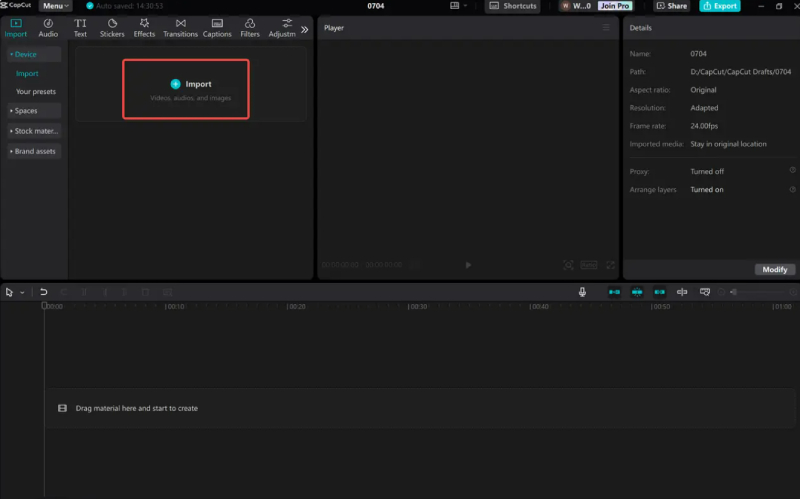Toggle the third teal preview axis button

659,292
